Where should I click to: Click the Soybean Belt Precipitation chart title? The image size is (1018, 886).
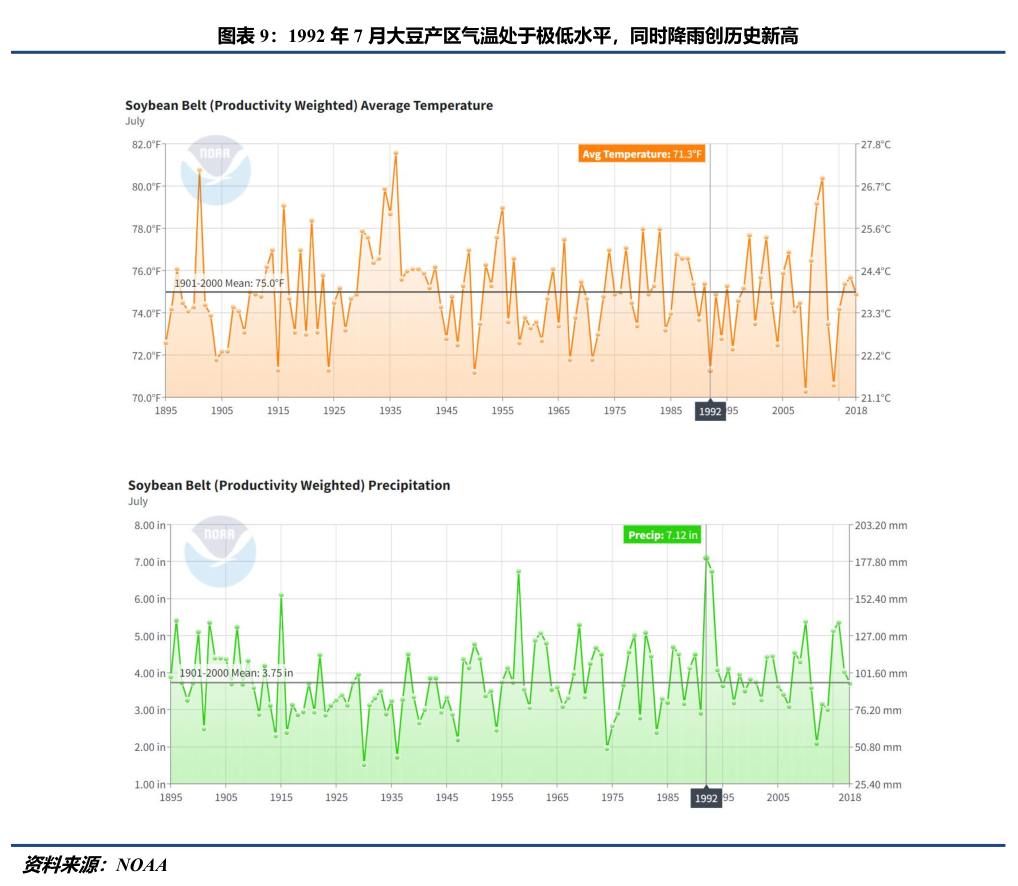point(288,485)
